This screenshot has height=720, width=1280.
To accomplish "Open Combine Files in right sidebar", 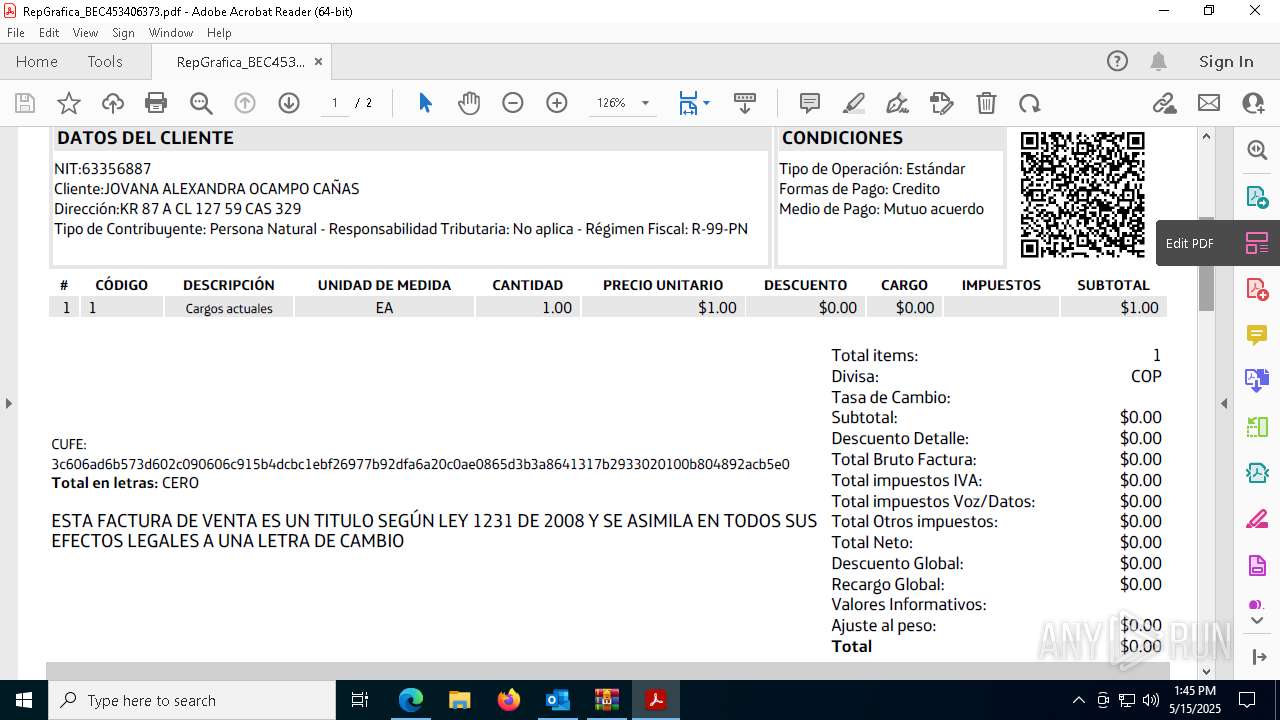I will point(1257,381).
